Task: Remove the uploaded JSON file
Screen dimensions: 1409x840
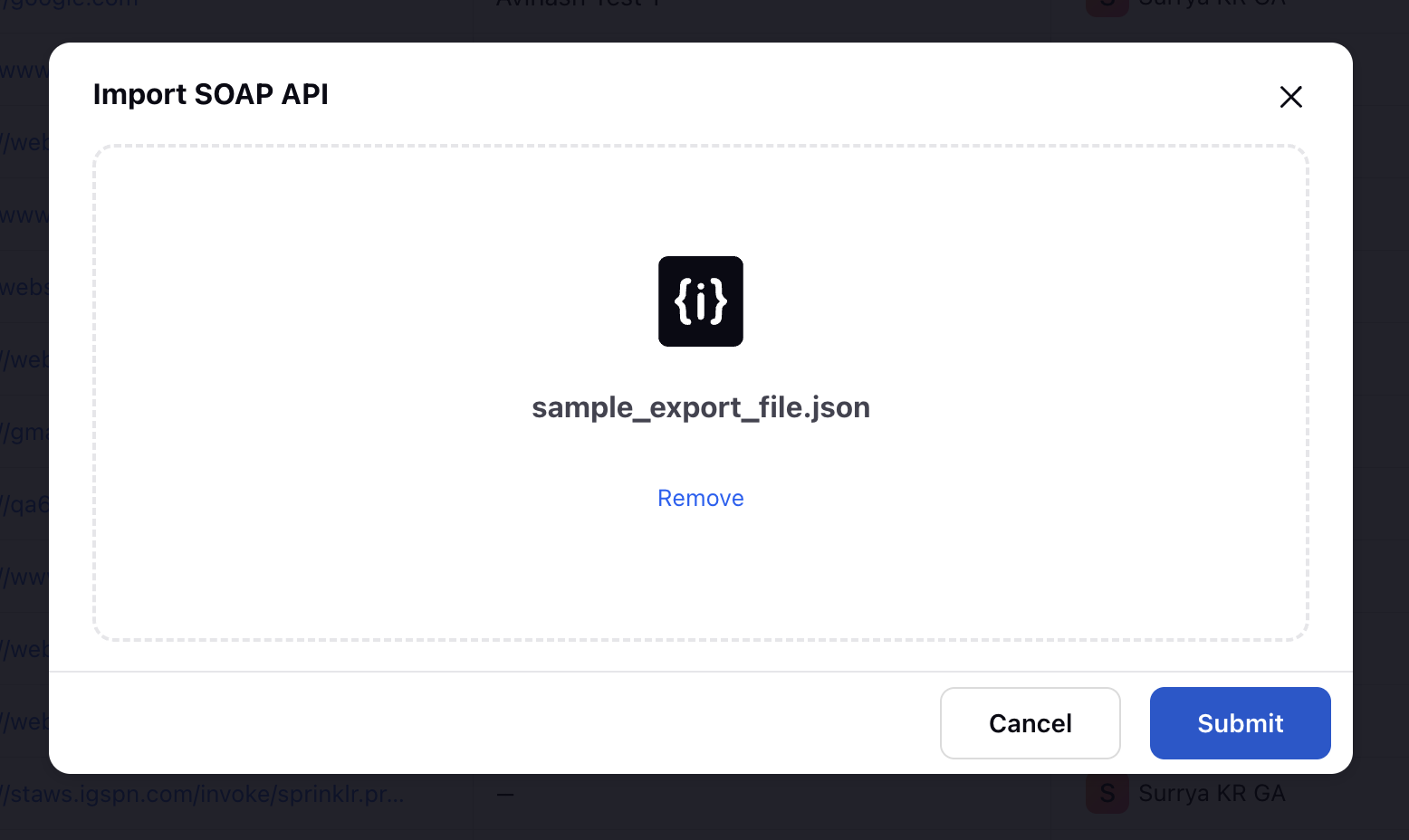Action: click(701, 498)
